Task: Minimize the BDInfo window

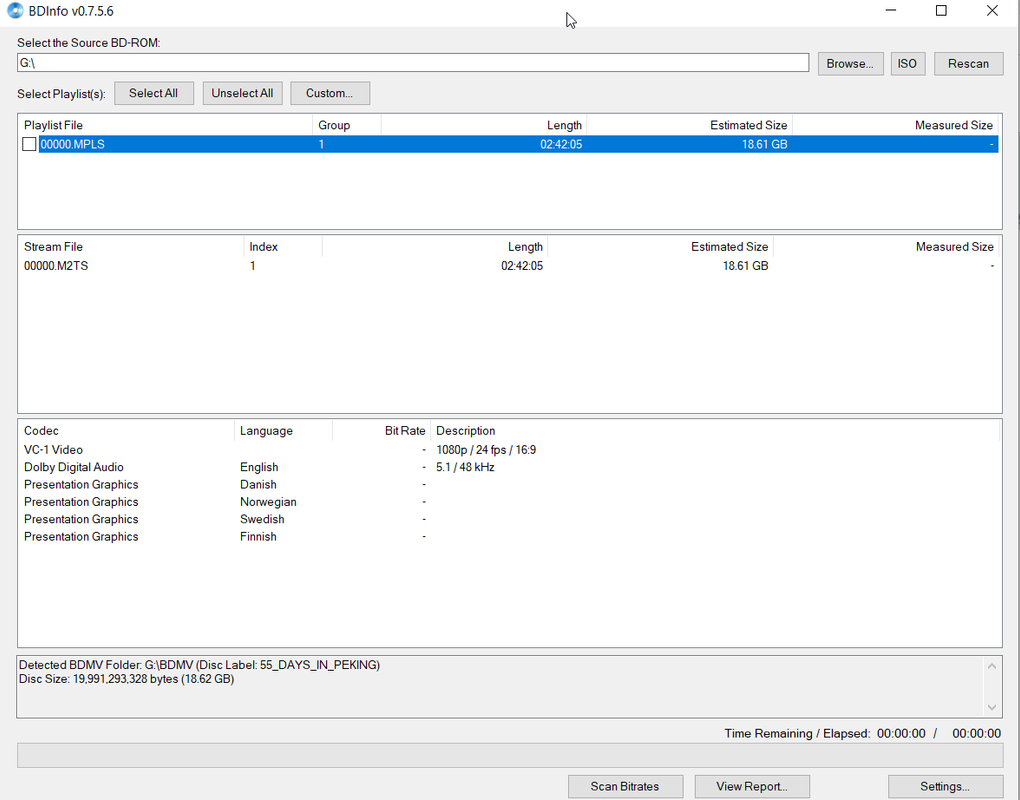Action: (x=891, y=11)
